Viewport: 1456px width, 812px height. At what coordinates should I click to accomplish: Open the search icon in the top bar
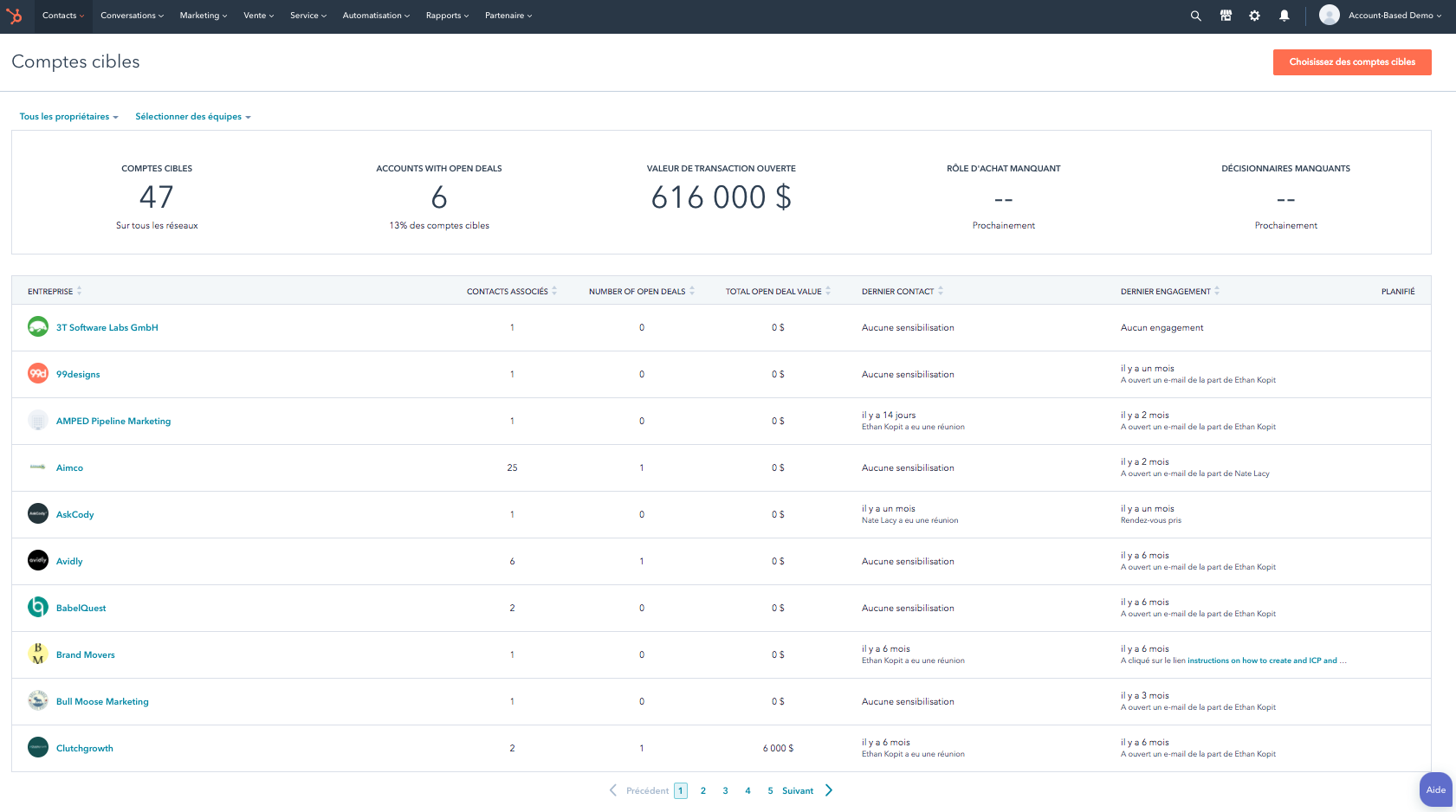pyautogui.click(x=1195, y=15)
